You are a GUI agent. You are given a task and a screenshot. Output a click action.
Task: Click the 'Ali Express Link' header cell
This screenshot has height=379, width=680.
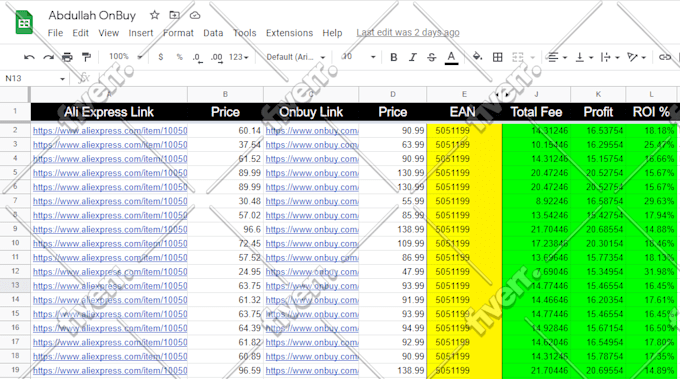click(109, 112)
